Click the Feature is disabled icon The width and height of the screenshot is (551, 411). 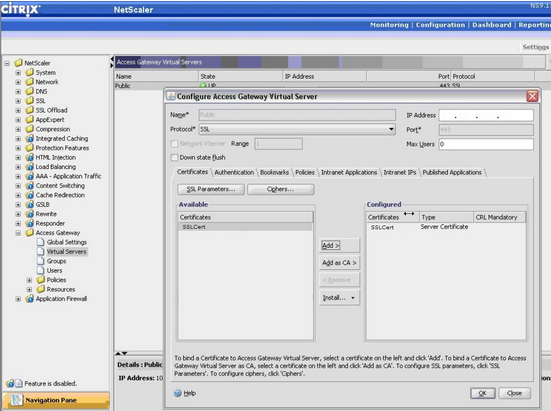tap(14, 383)
